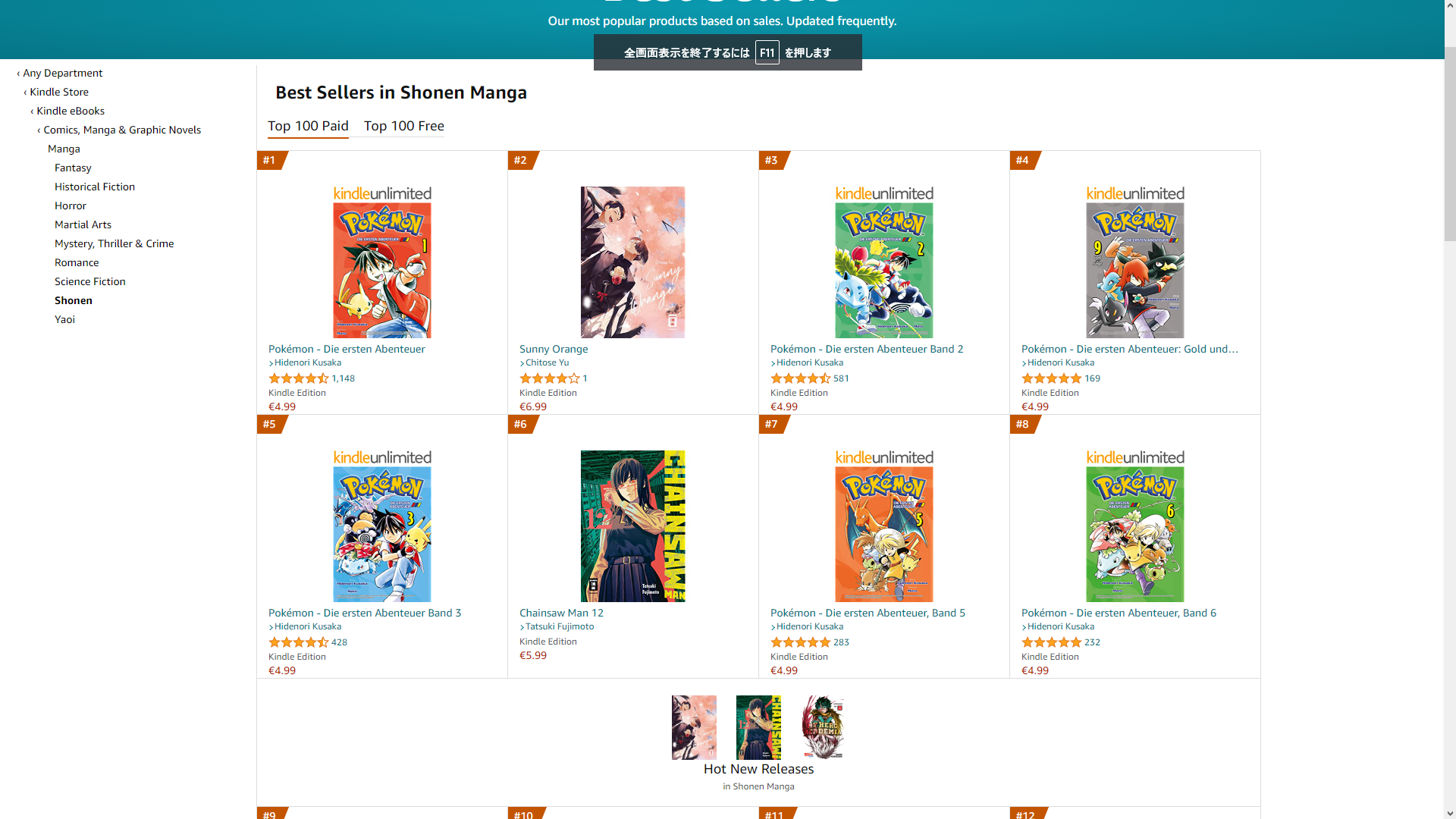Open author Chitose Yu's page
1456x819 pixels.
click(x=547, y=362)
